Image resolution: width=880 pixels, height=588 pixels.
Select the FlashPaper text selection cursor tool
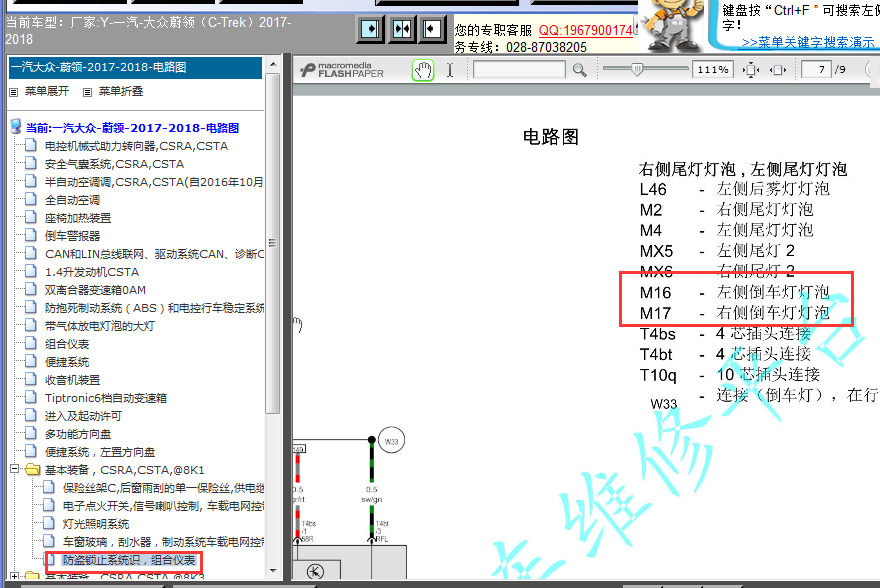(x=450, y=70)
